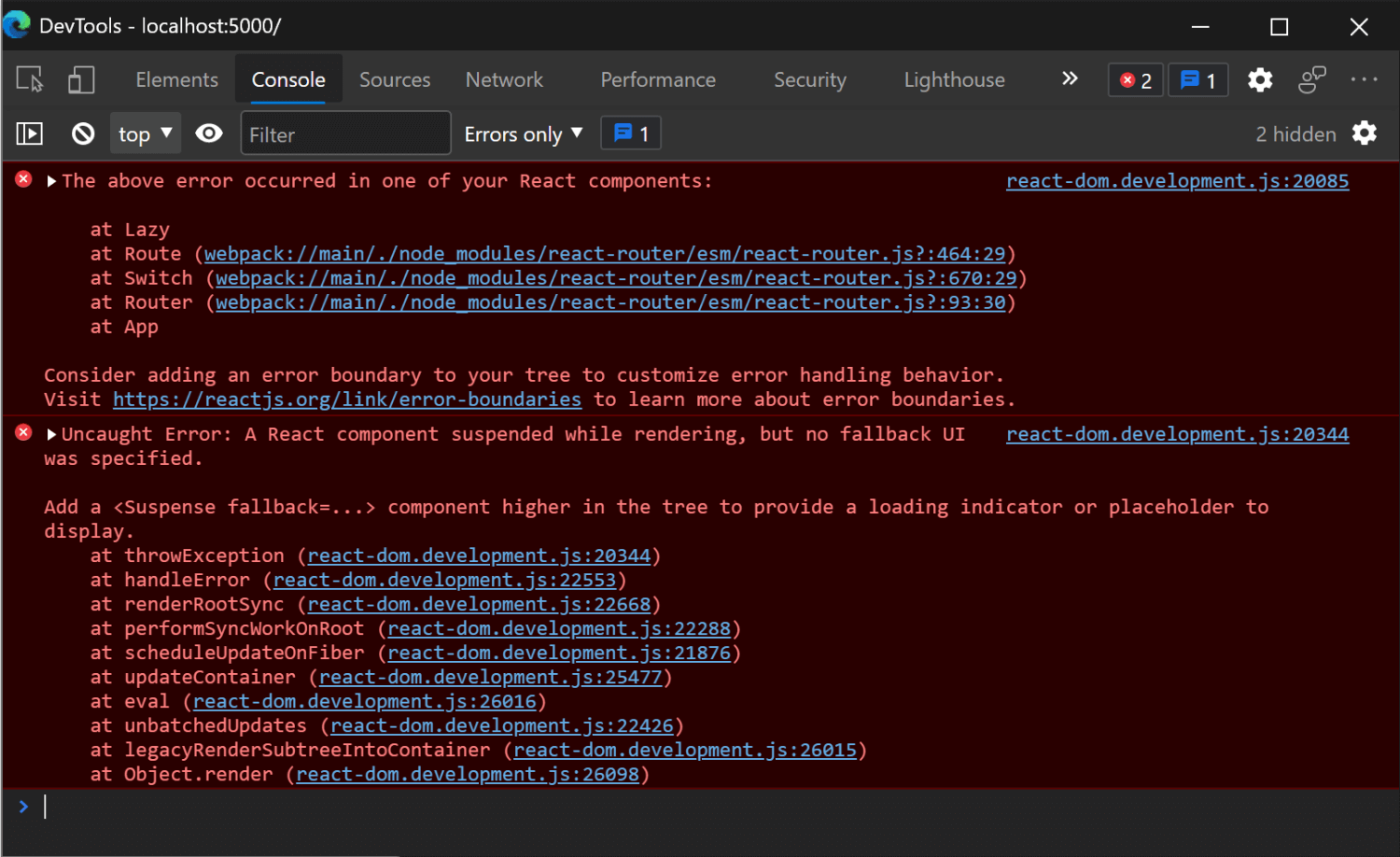
Task: Open the hidden tabs overflow chevron
Action: [x=1069, y=79]
